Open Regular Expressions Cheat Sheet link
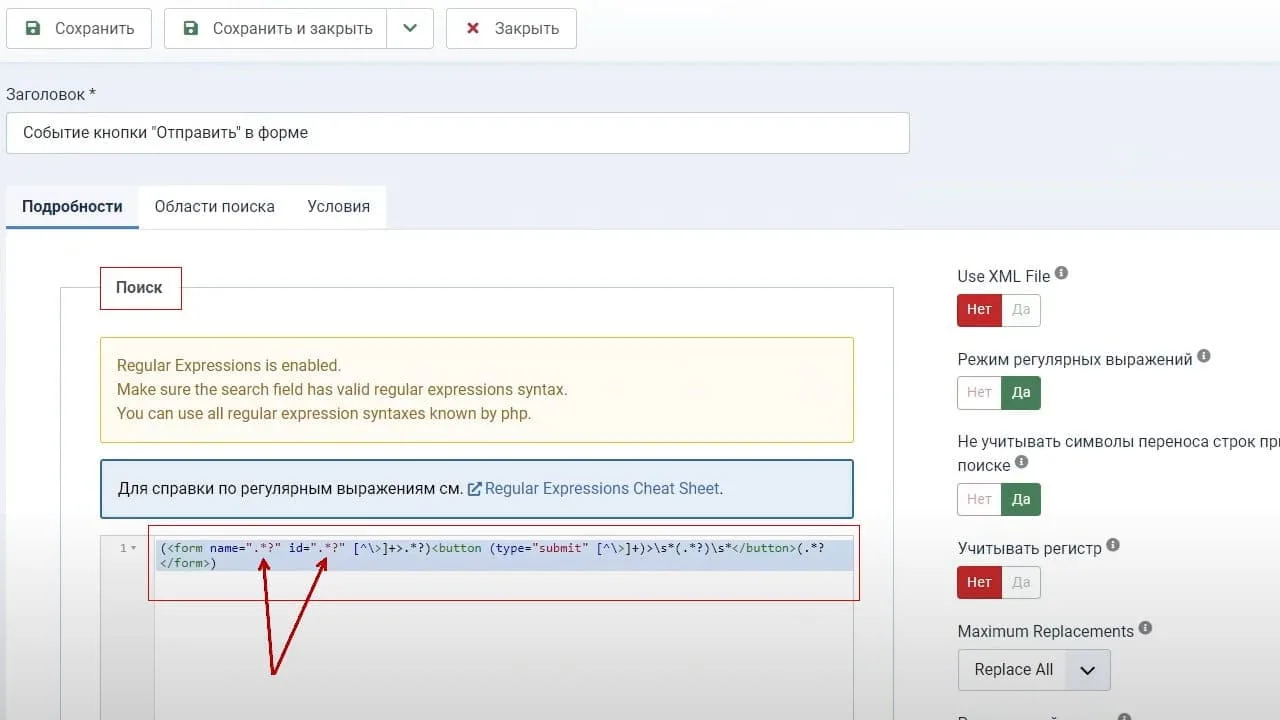Image resolution: width=1280 pixels, height=720 pixels. point(602,489)
